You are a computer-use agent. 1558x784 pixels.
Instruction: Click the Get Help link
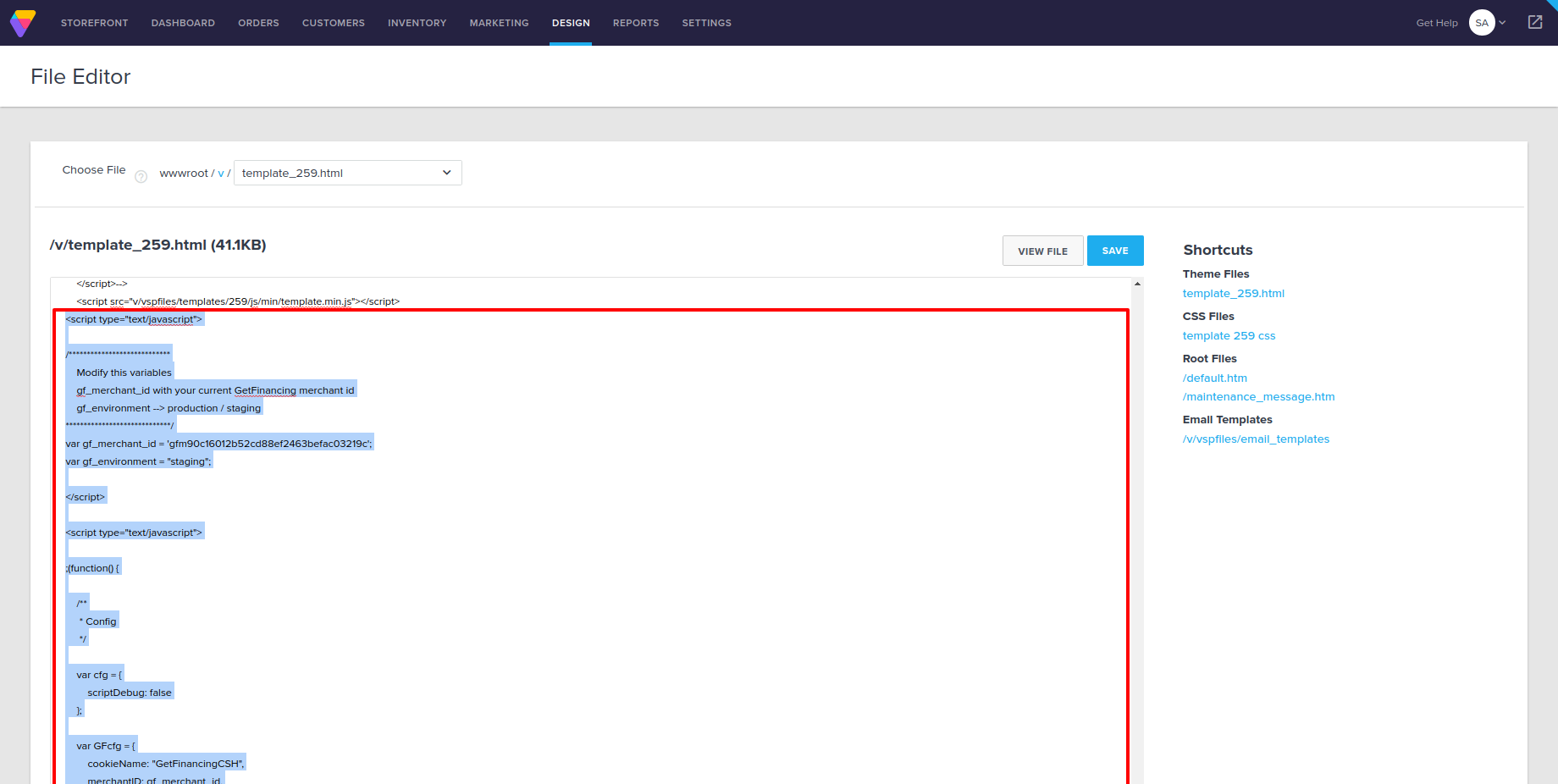1437,23
